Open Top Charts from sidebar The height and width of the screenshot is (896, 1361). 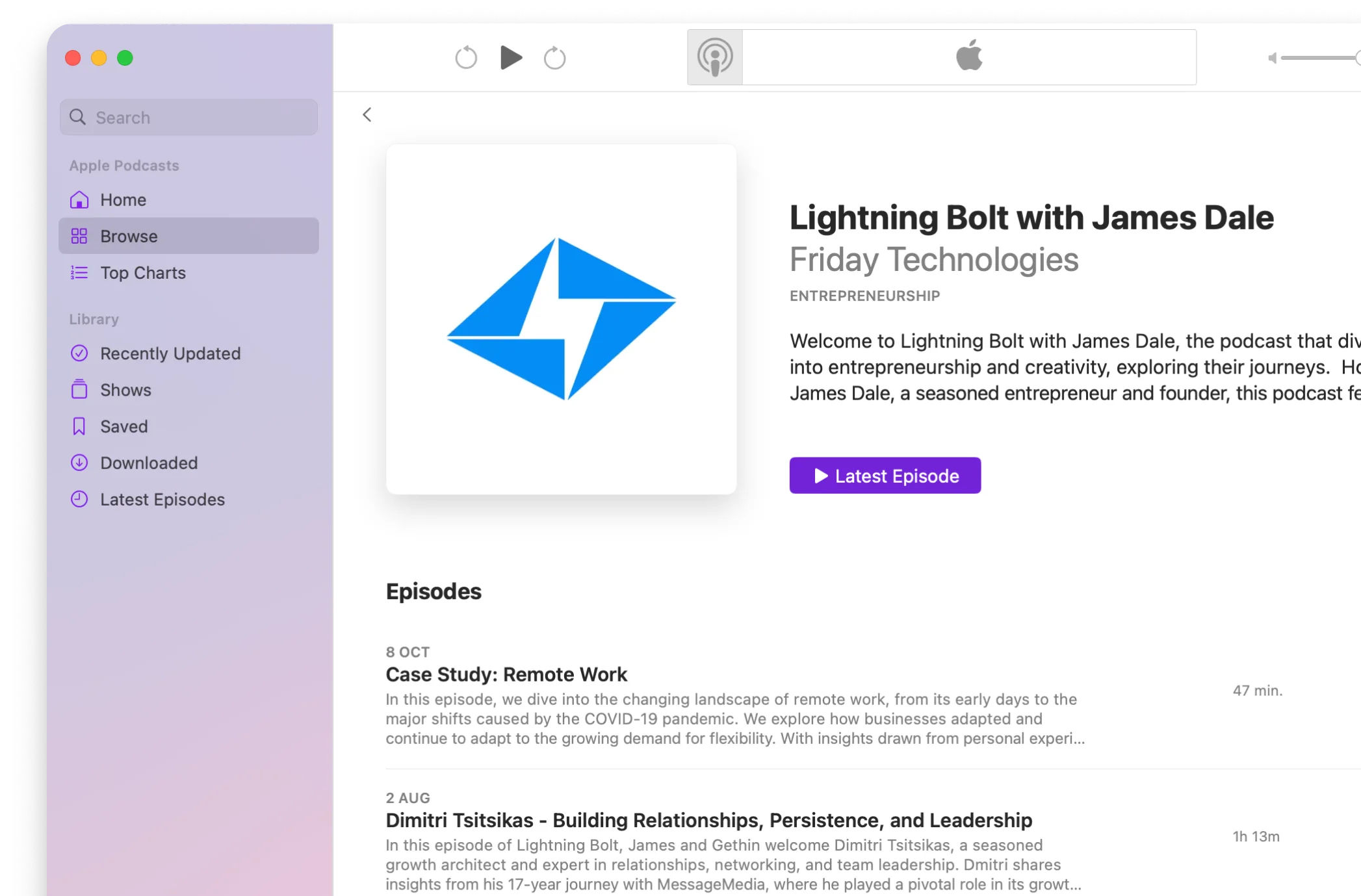point(143,273)
